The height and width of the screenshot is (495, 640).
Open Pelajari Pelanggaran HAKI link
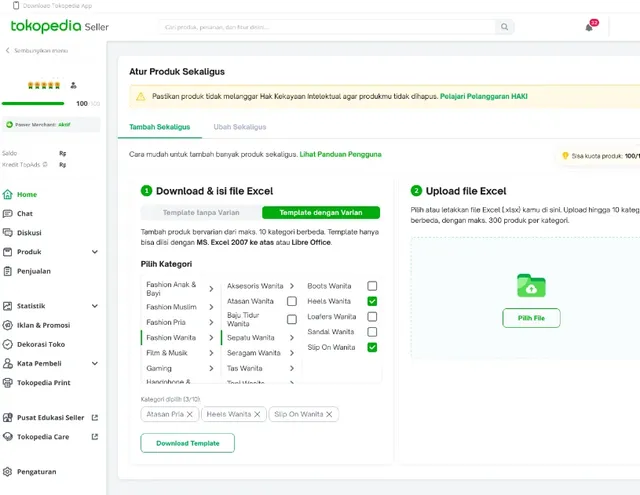[484, 96]
